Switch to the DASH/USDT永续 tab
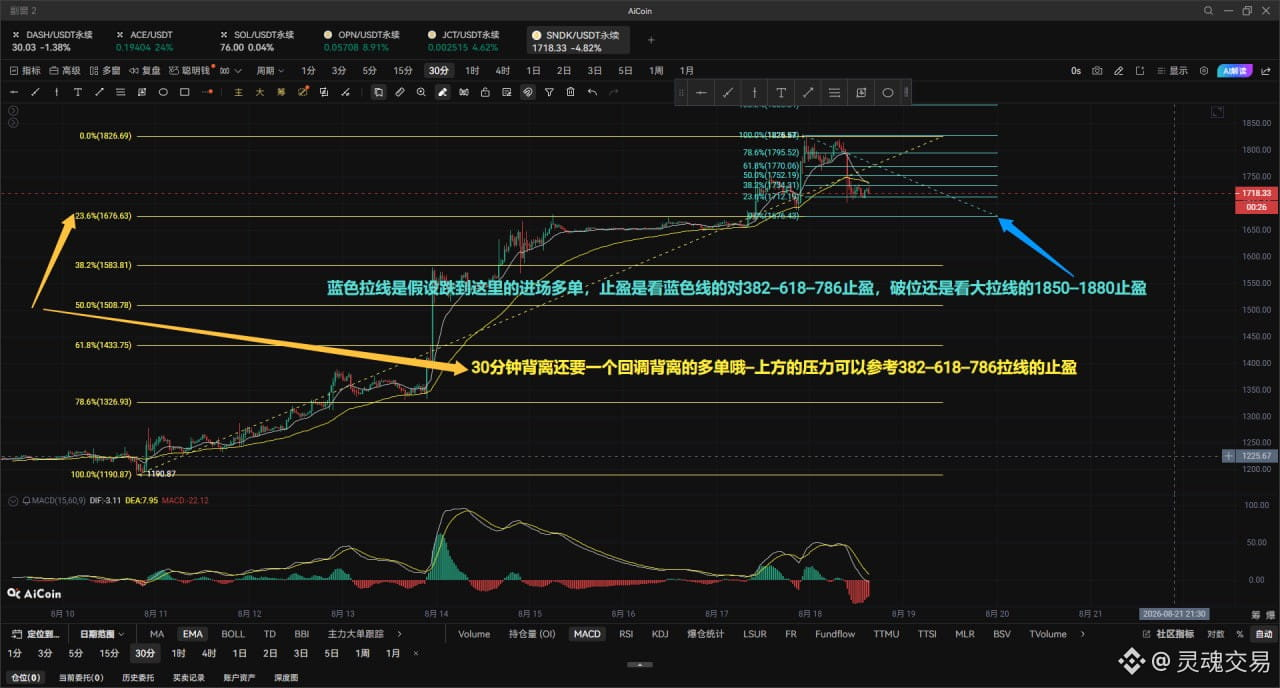Screen dimensions: 1280x688 tap(51, 40)
